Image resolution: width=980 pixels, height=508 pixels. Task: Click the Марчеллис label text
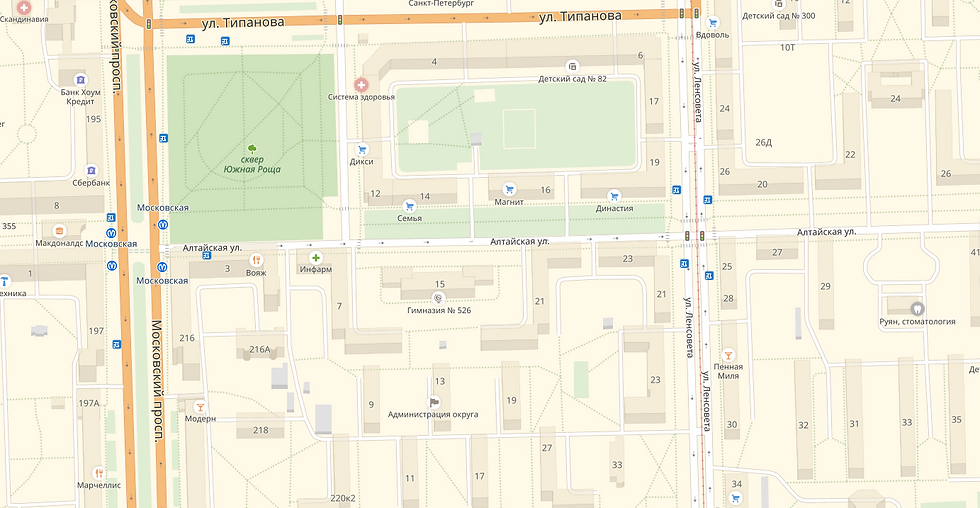(x=99, y=486)
